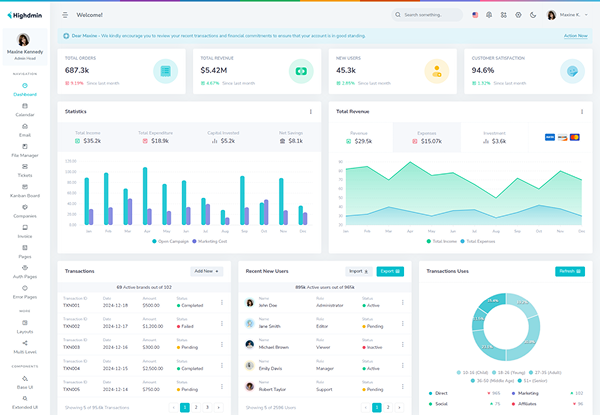Toggle Total Expenses legend in revenue chart

pos(478,241)
